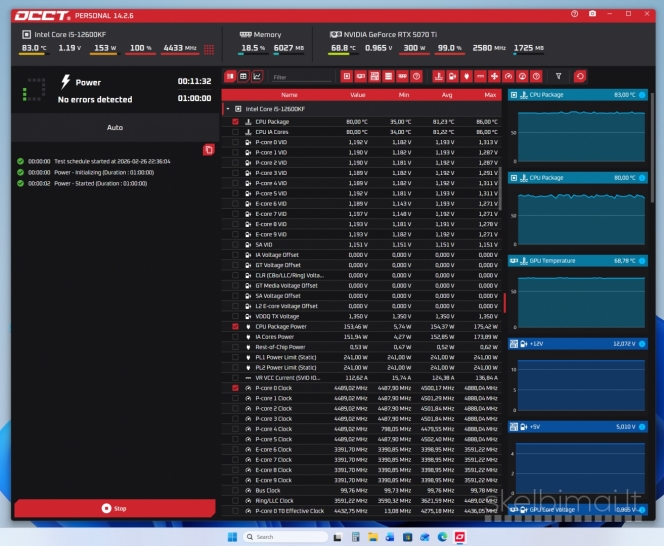Open the GPU Temperature graph header
The width and height of the screenshot is (664, 546).
(x=578, y=261)
